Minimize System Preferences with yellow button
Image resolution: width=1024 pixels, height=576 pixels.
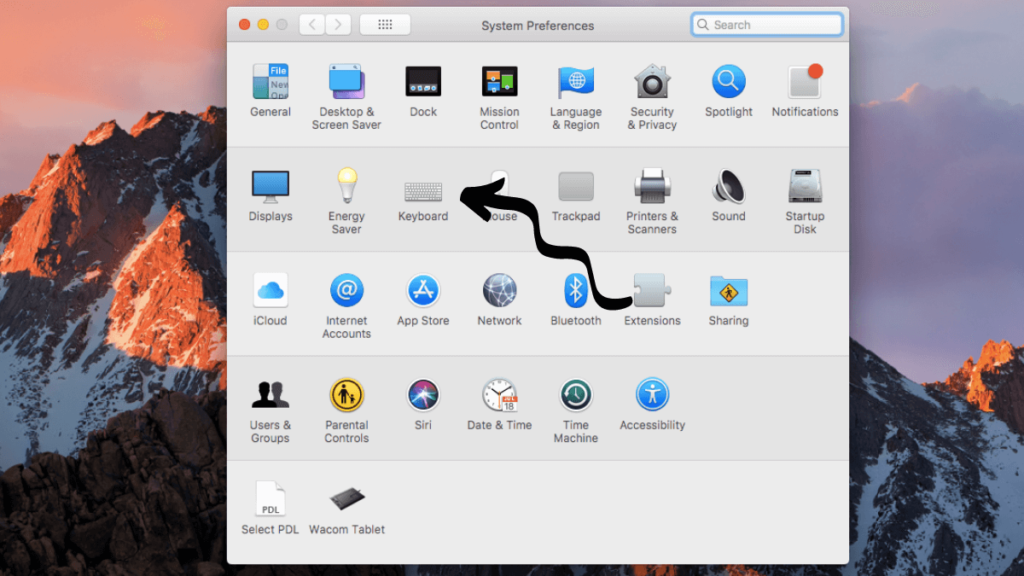pos(263,25)
